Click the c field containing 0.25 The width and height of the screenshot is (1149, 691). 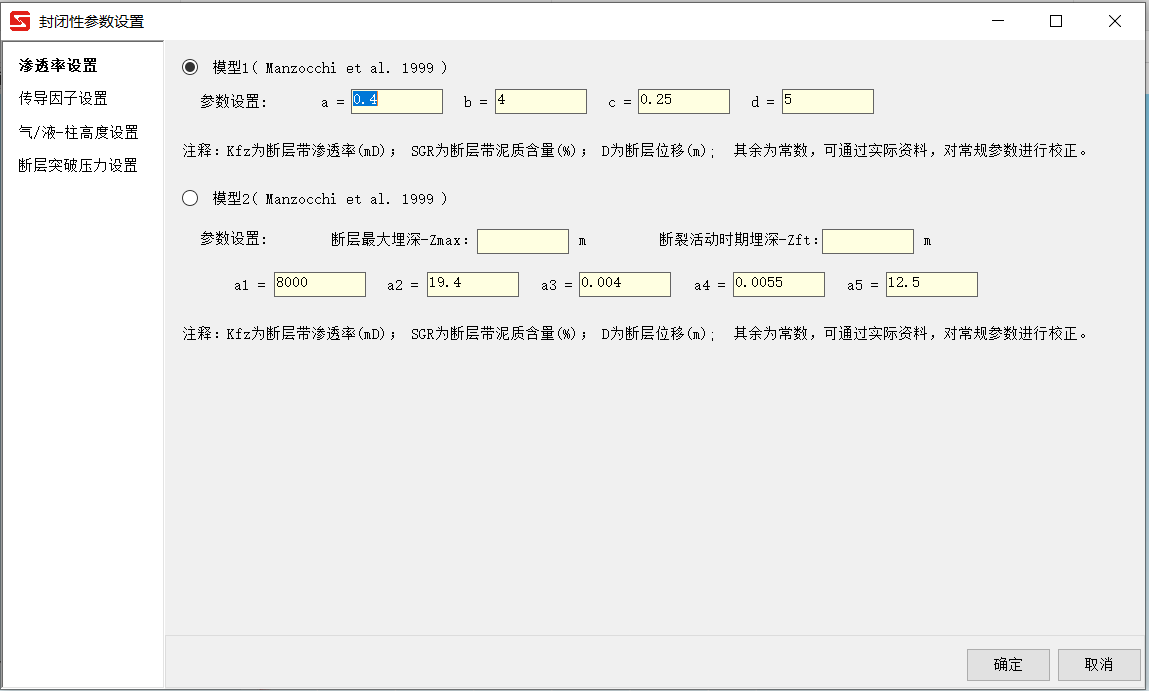tap(684, 101)
